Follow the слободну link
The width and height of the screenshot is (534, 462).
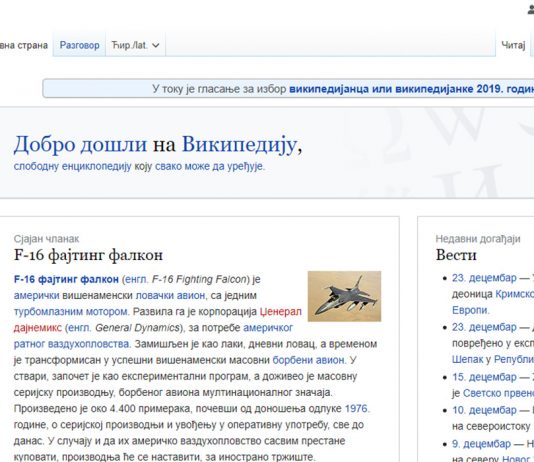click(36, 166)
